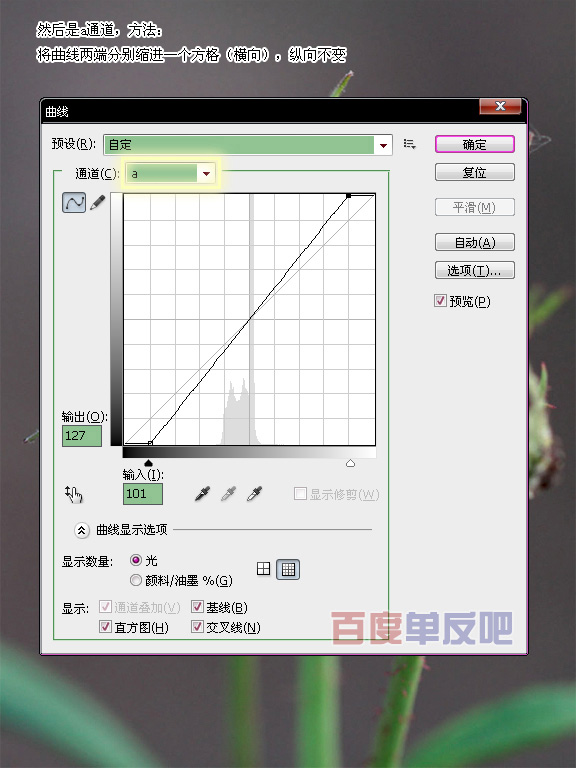Screen dimensions: 576x768
Task: Toggle the 直方图 histogram checkbox
Action: click(x=105, y=626)
